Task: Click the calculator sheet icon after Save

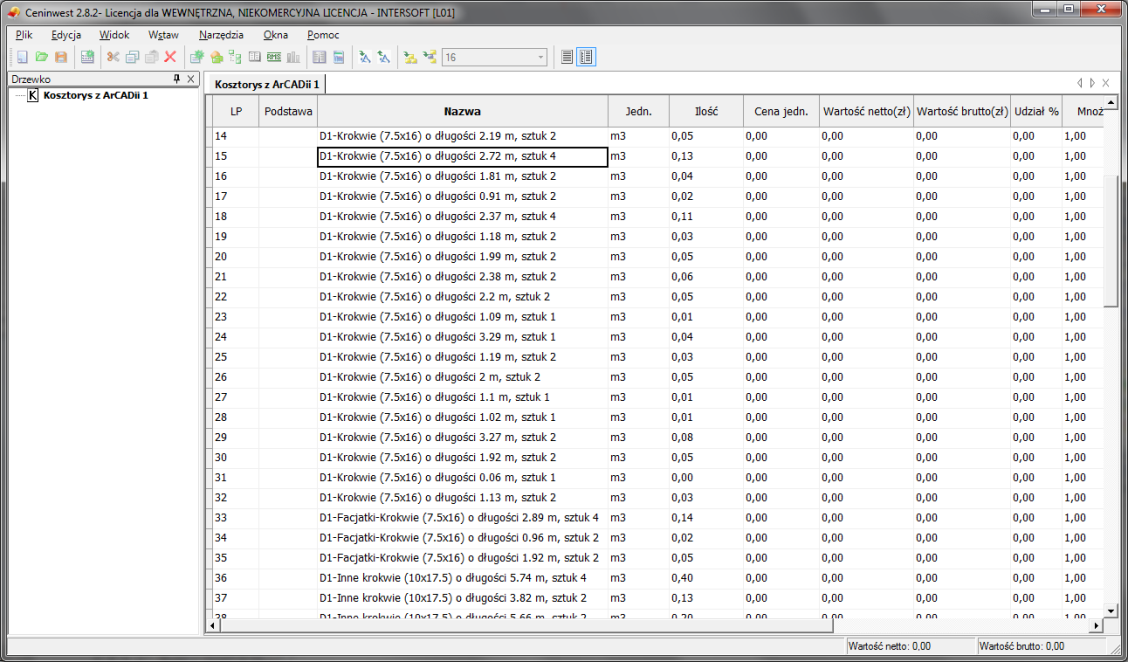Action: pyautogui.click(x=87, y=57)
